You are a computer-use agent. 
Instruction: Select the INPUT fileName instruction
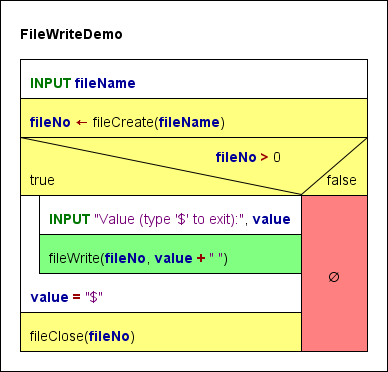194,79
